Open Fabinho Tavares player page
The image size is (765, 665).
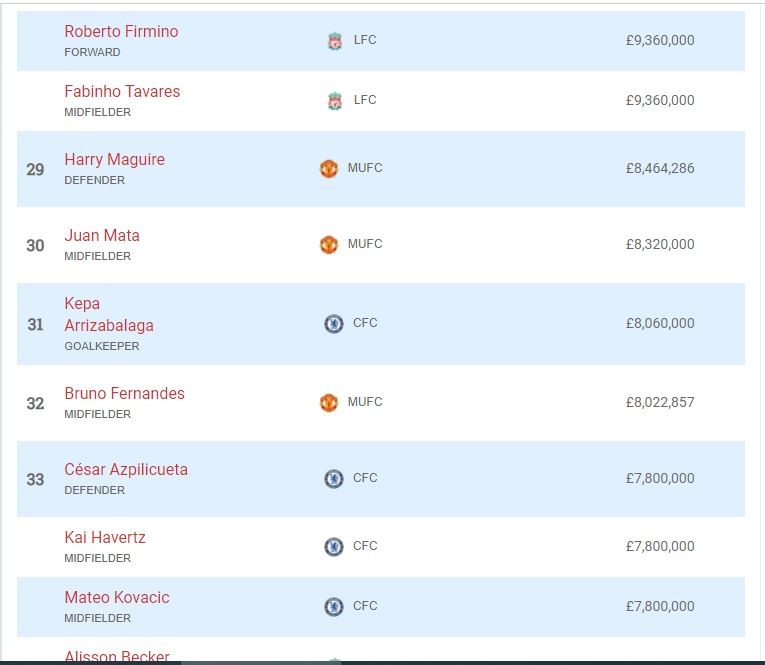(122, 92)
